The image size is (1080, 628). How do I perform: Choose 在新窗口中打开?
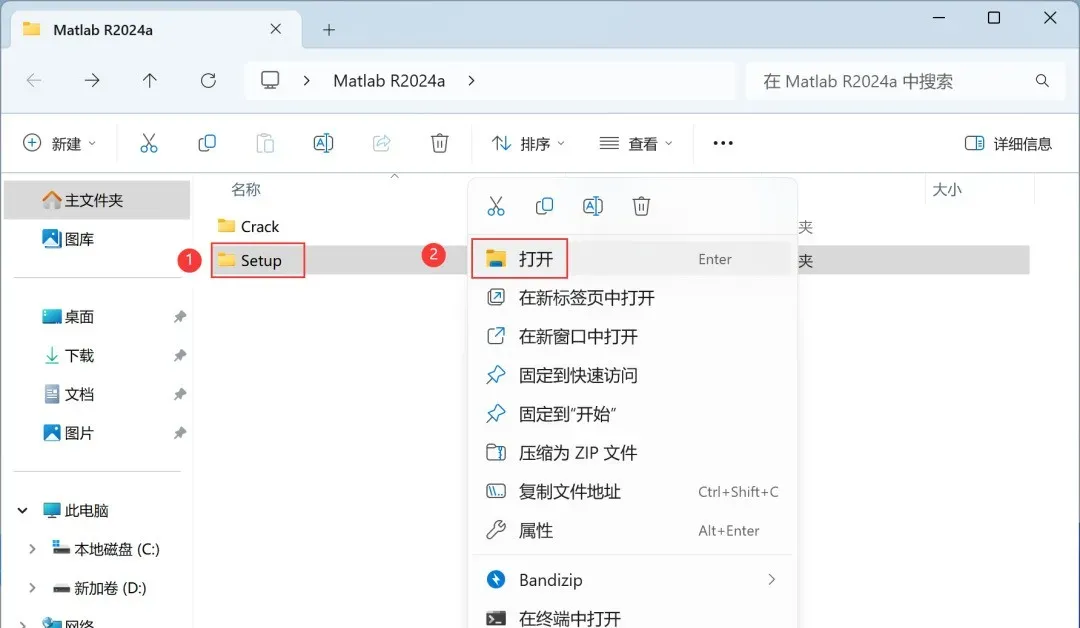tap(632, 336)
